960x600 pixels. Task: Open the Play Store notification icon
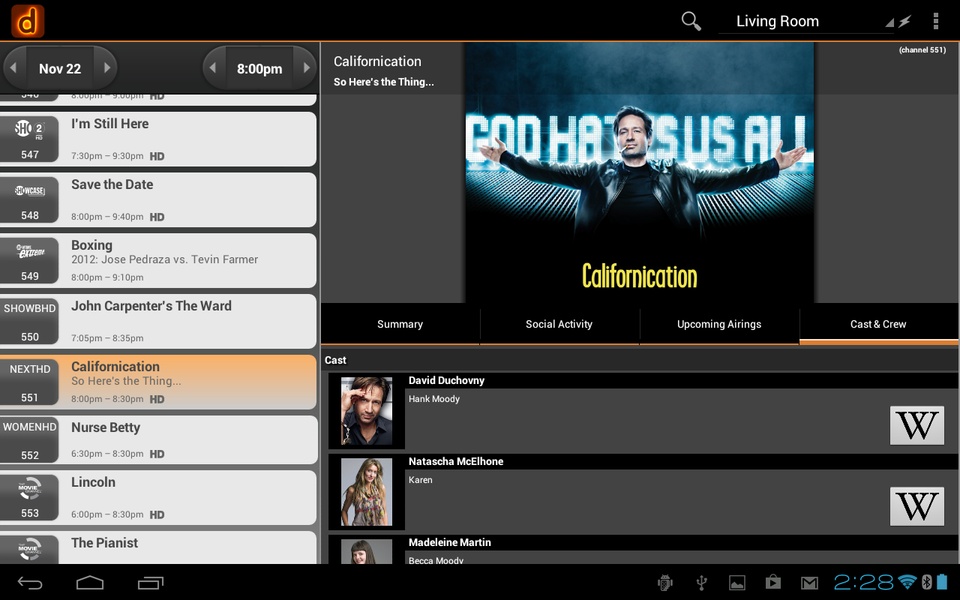[773, 582]
